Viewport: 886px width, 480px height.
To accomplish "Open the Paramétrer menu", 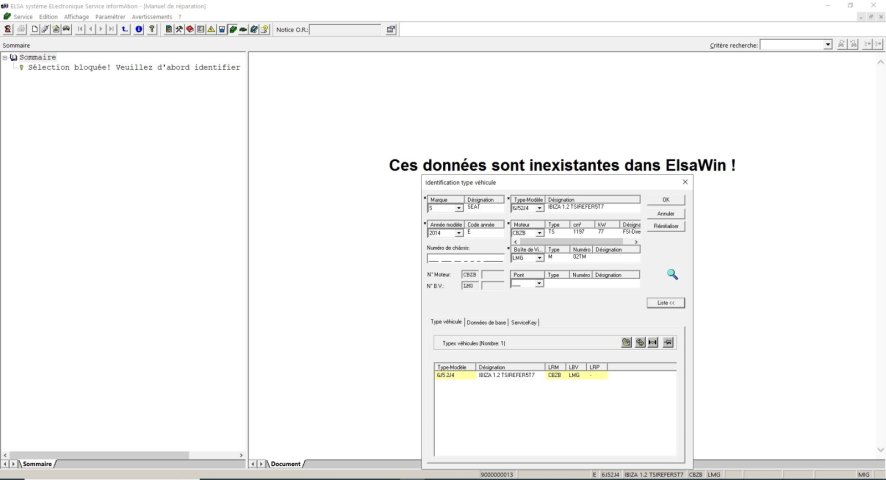I will coord(110,17).
